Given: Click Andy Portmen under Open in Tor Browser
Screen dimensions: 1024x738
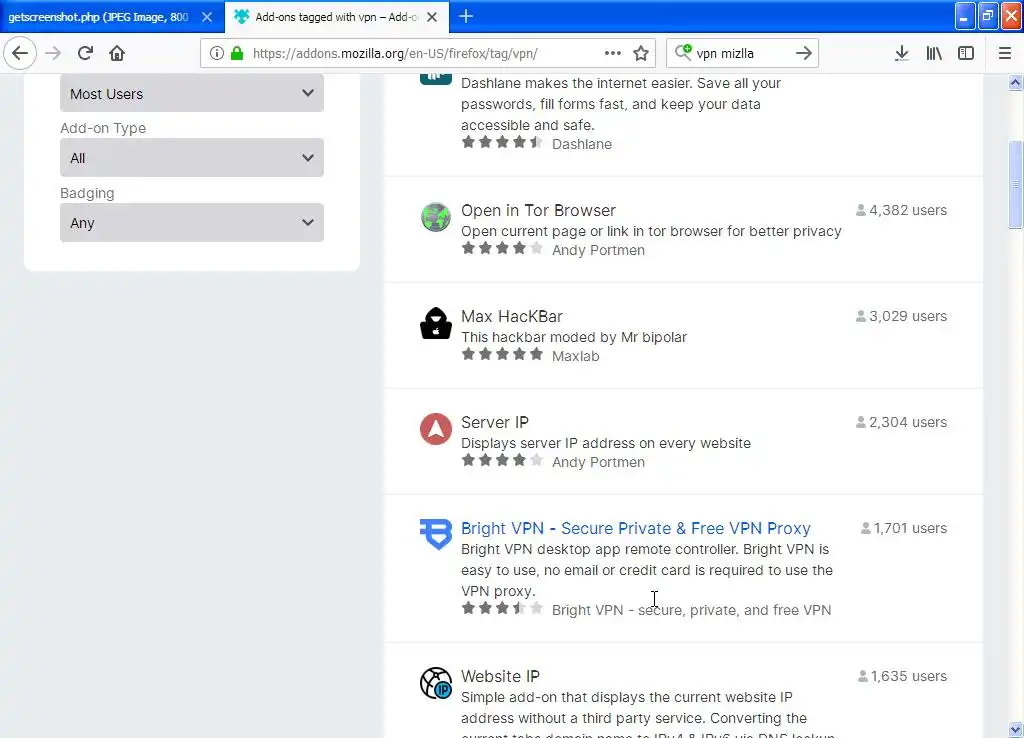Looking at the screenshot, I should pyautogui.click(x=598, y=250).
